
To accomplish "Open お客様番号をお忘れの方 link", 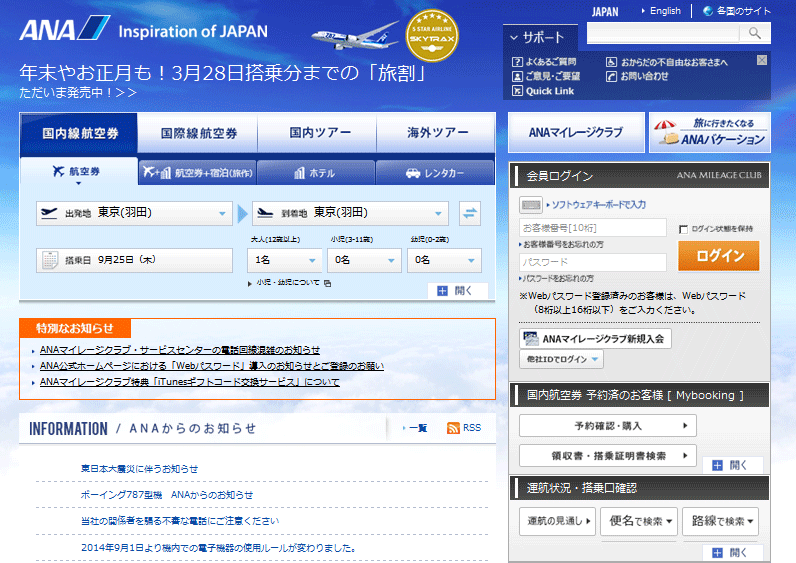I will pyautogui.click(x=562, y=245).
